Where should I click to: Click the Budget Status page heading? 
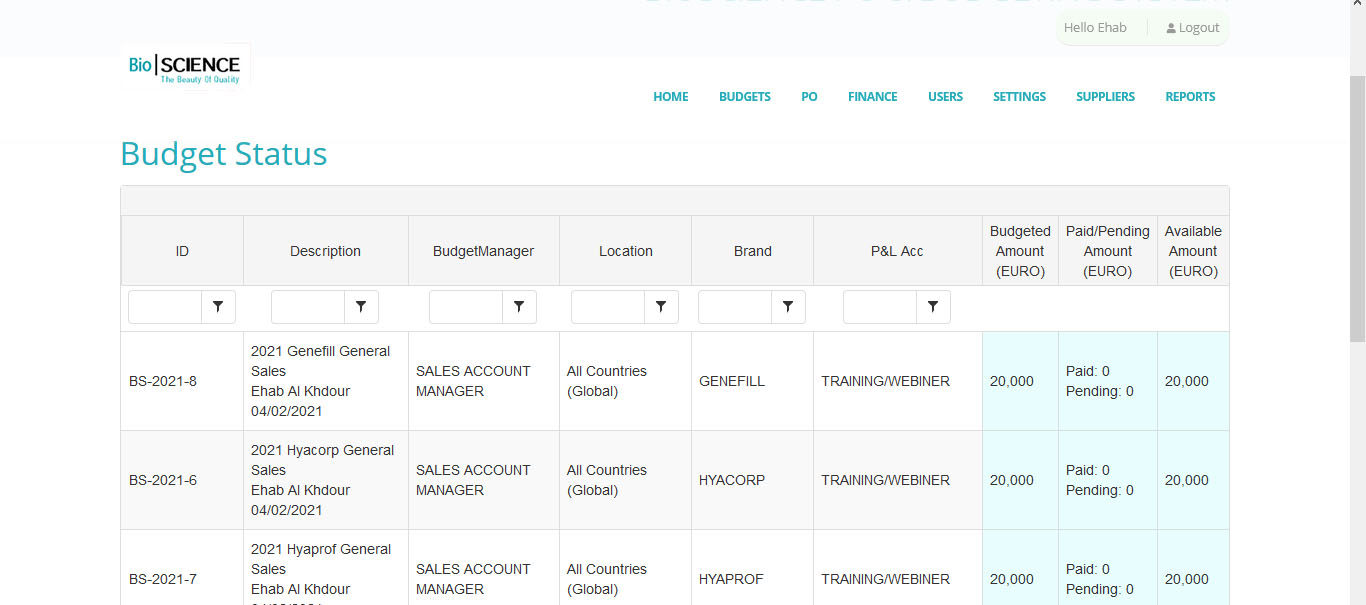tap(224, 154)
